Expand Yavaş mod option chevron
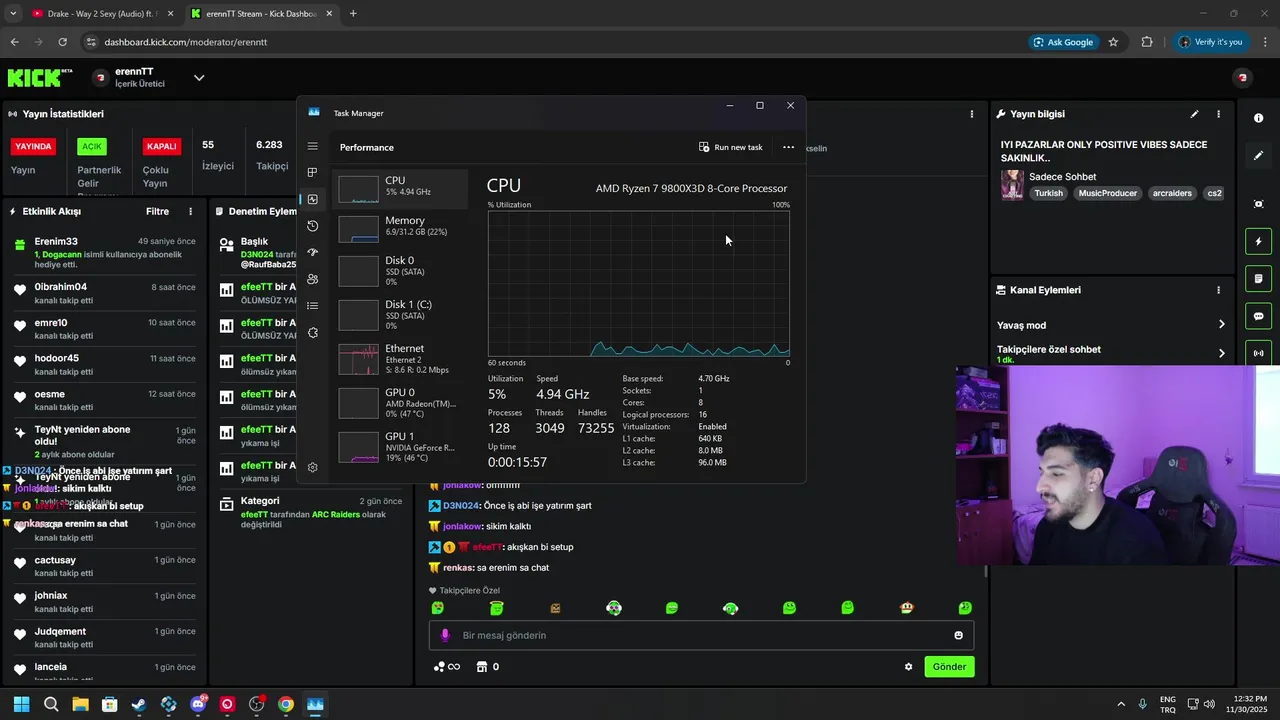This screenshot has height=720, width=1280. 1221,325
